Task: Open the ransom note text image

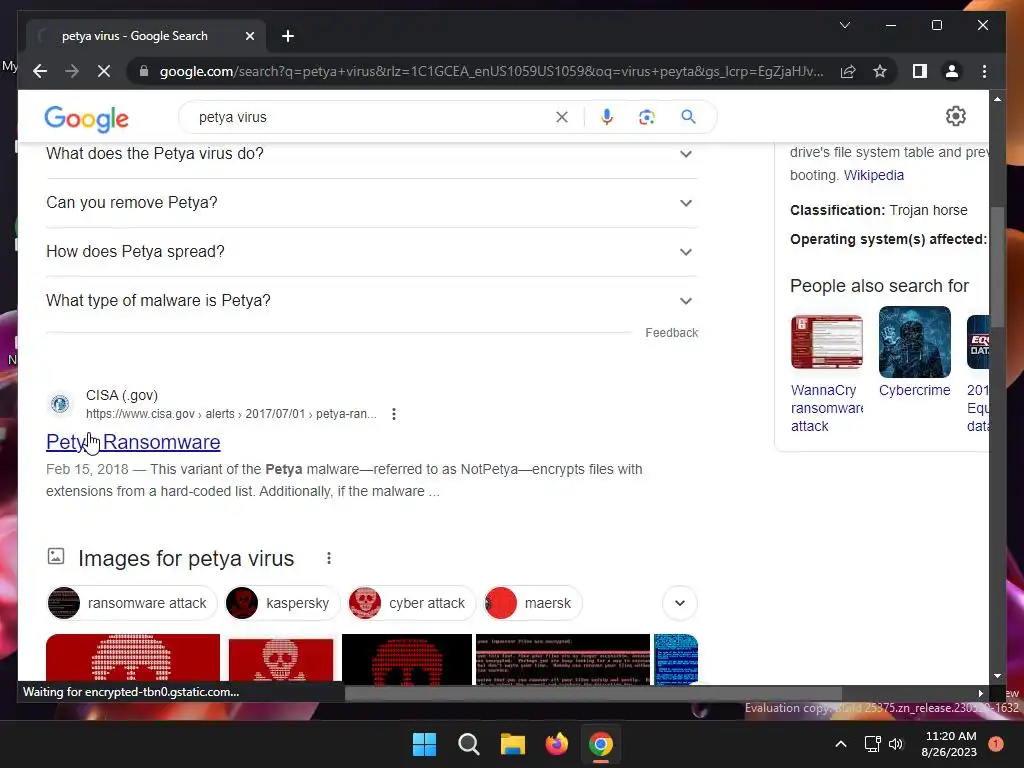Action: click(x=563, y=658)
